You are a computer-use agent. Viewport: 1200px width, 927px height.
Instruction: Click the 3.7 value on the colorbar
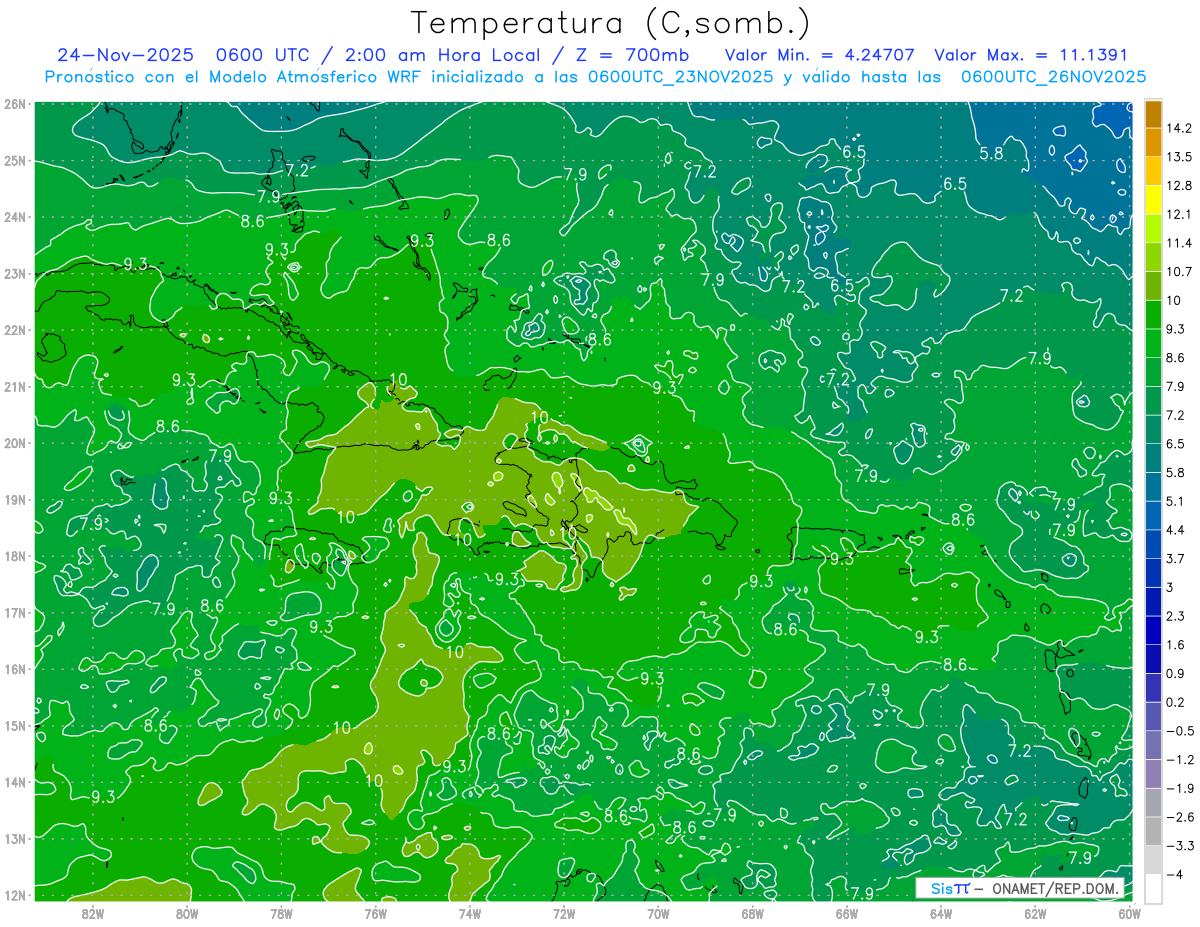[x=1175, y=558]
